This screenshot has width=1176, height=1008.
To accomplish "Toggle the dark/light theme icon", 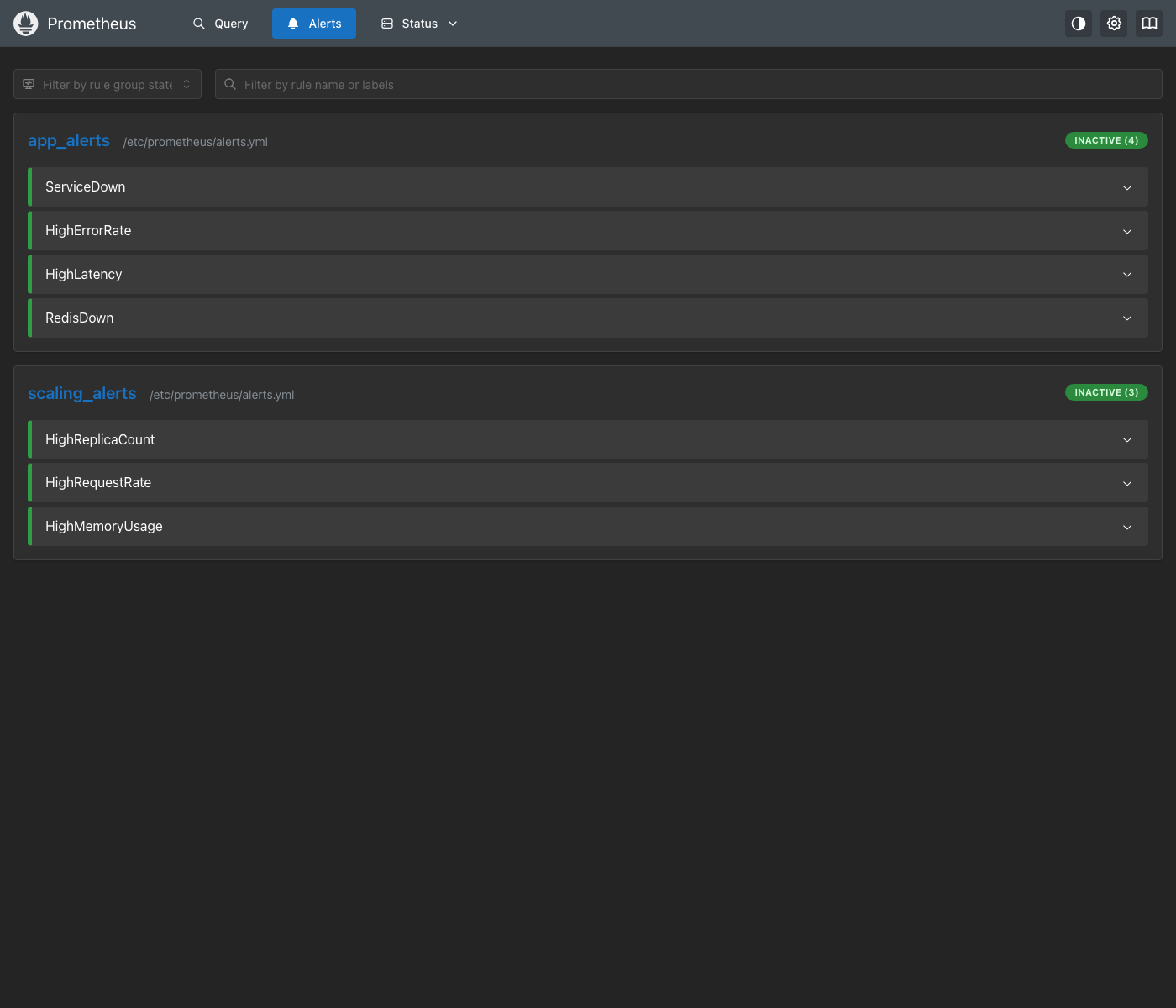I will (1079, 24).
